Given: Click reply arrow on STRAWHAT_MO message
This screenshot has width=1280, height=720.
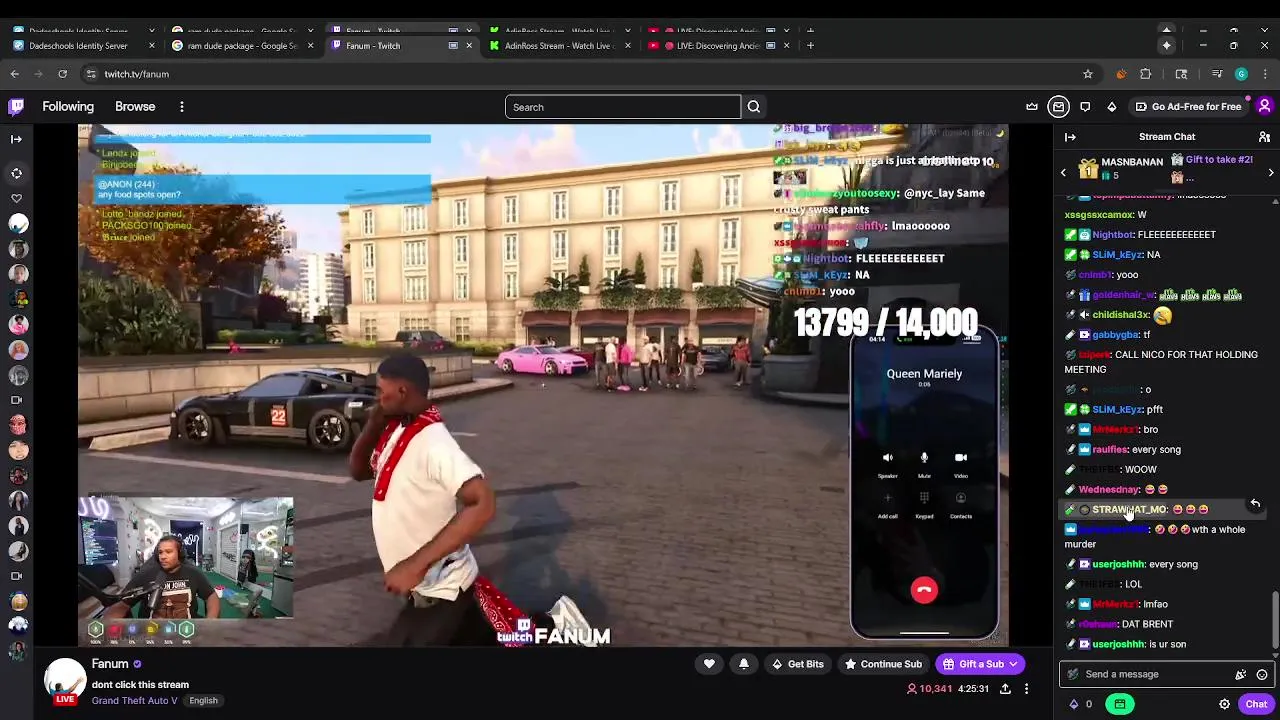Looking at the screenshot, I should coord(1255,504).
